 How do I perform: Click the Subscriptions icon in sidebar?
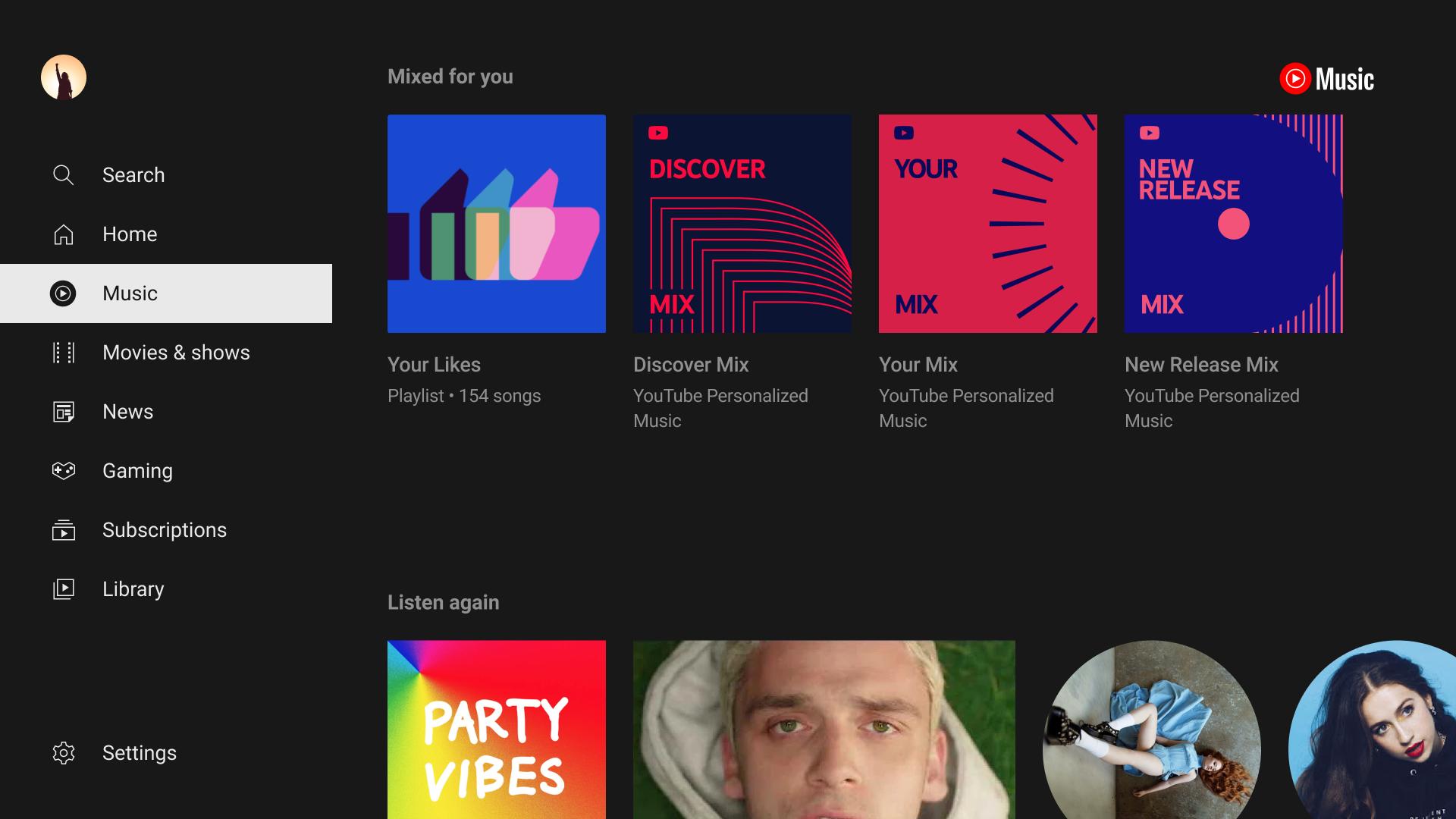coord(64,530)
